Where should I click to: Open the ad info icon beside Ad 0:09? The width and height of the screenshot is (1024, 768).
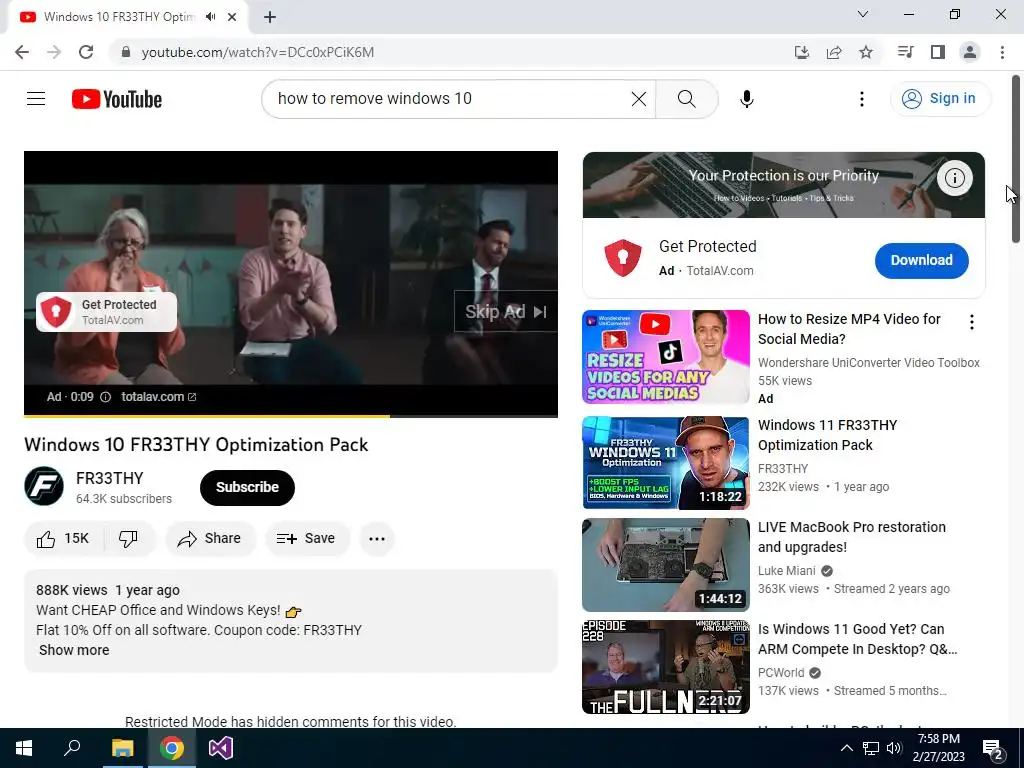[105, 396]
